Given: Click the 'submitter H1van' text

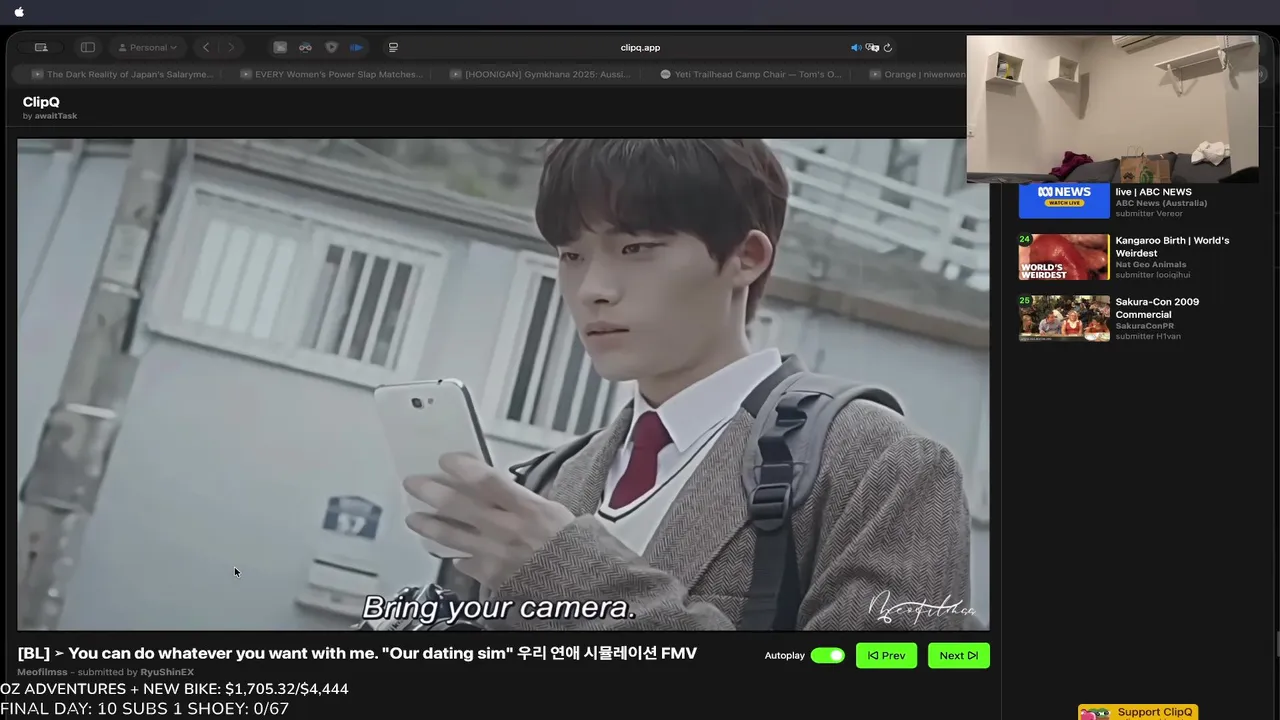Looking at the screenshot, I should pyautogui.click(x=1148, y=337).
